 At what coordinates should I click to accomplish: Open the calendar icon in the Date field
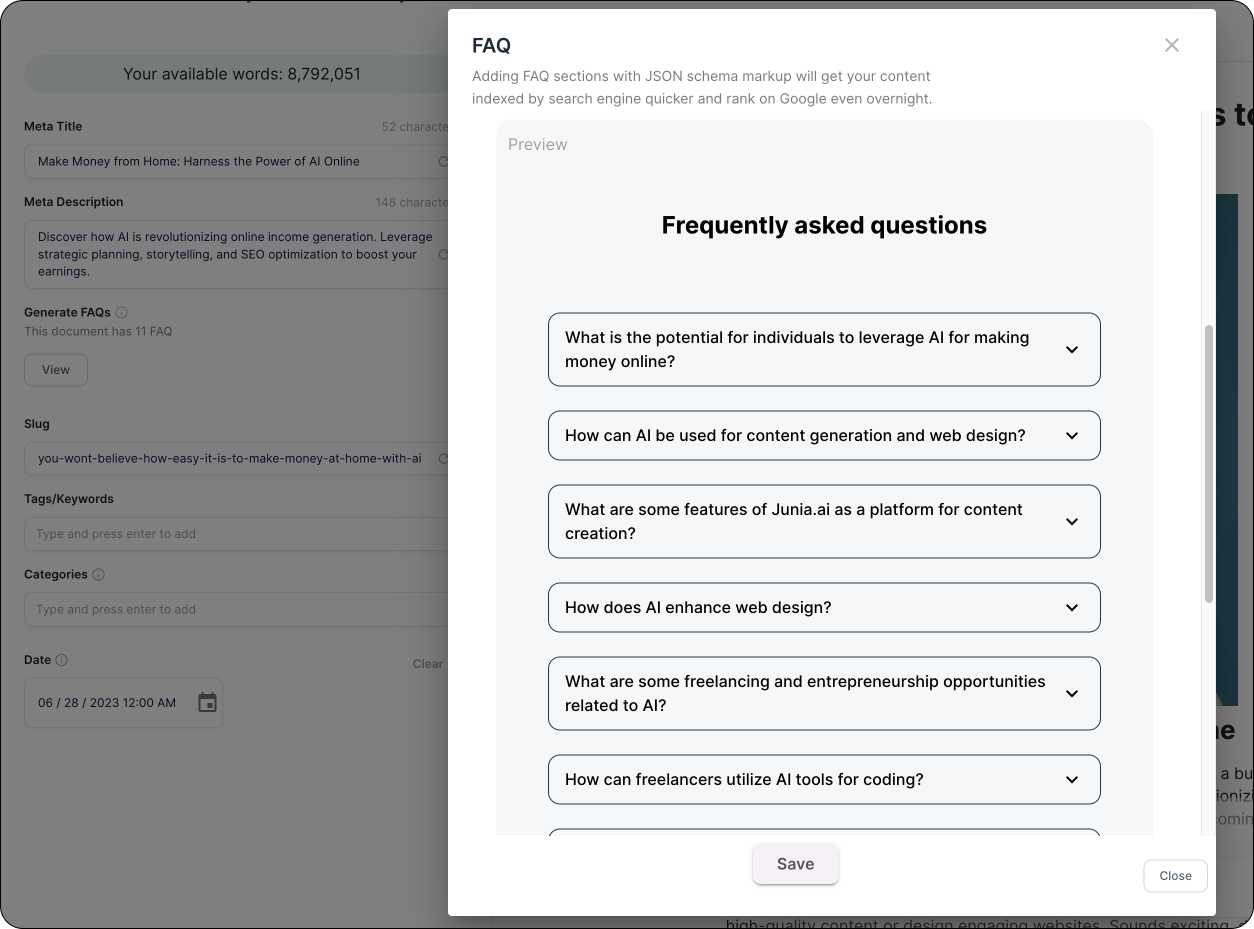point(208,702)
